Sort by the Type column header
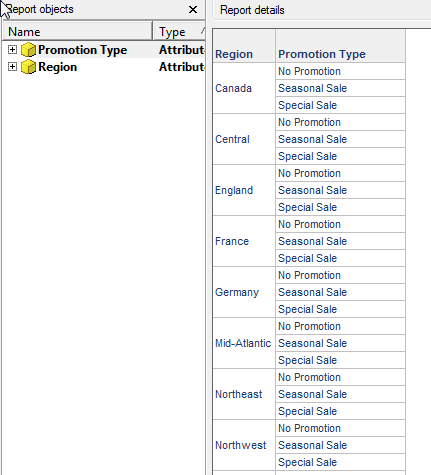The height and width of the screenshot is (475, 431). (179, 32)
